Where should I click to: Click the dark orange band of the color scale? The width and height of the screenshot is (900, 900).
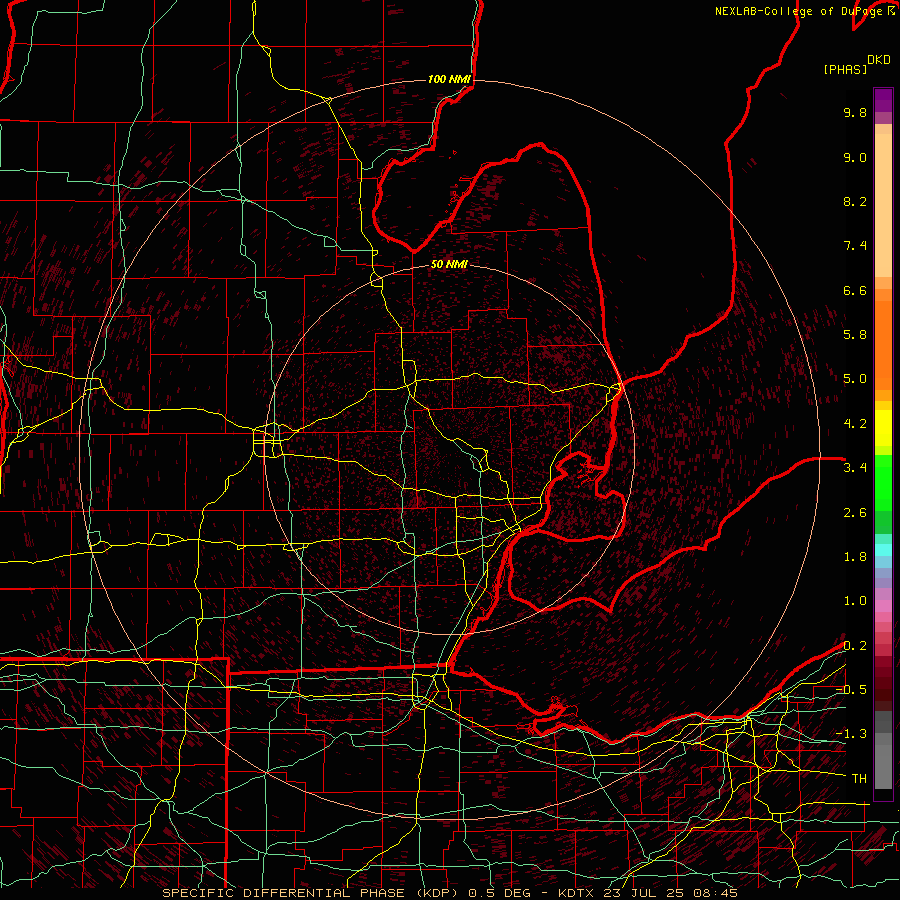[x=883, y=345]
